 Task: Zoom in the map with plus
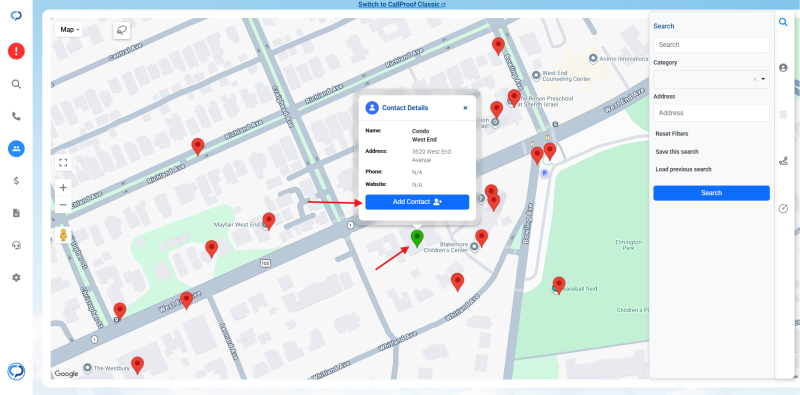point(63,187)
